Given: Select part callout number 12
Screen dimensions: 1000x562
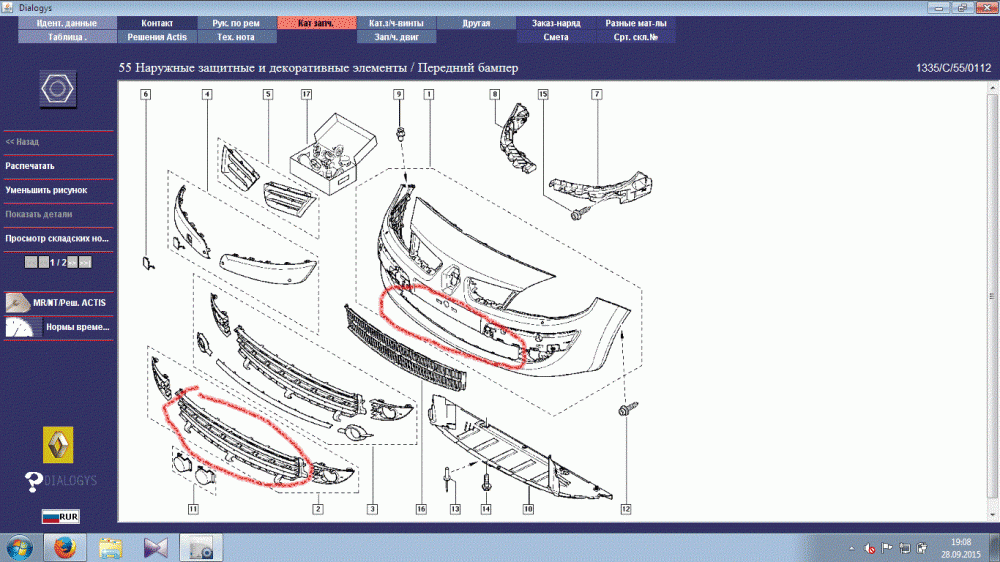Looking at the screenshot, I should click(x=626, y=509).
